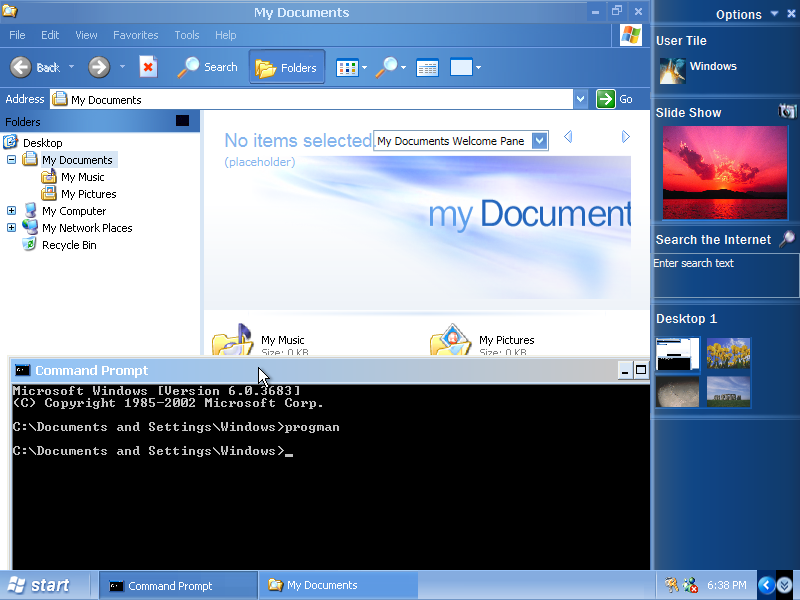Screen dimensions: 800x600
Task: Click the Slide Show camera icon
Action: [x=787, y=111]
